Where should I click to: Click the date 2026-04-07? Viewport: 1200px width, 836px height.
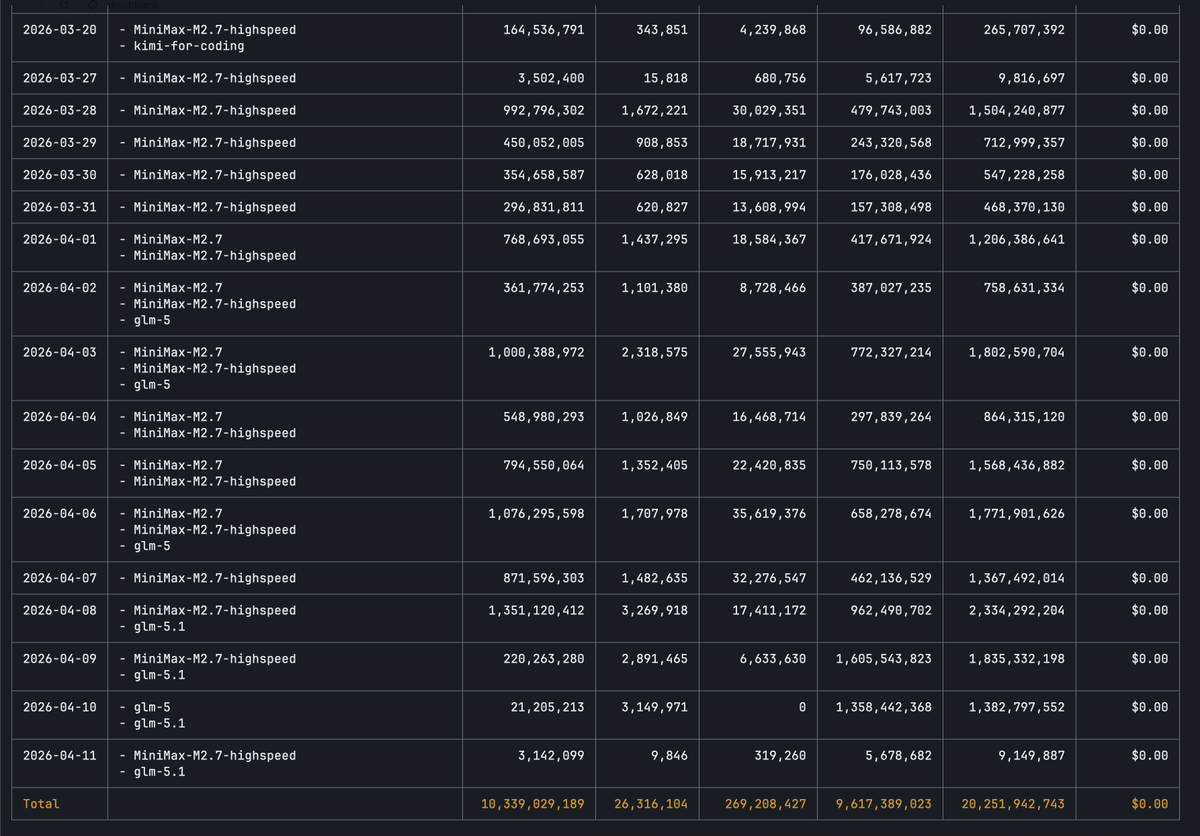pos(60,578)
